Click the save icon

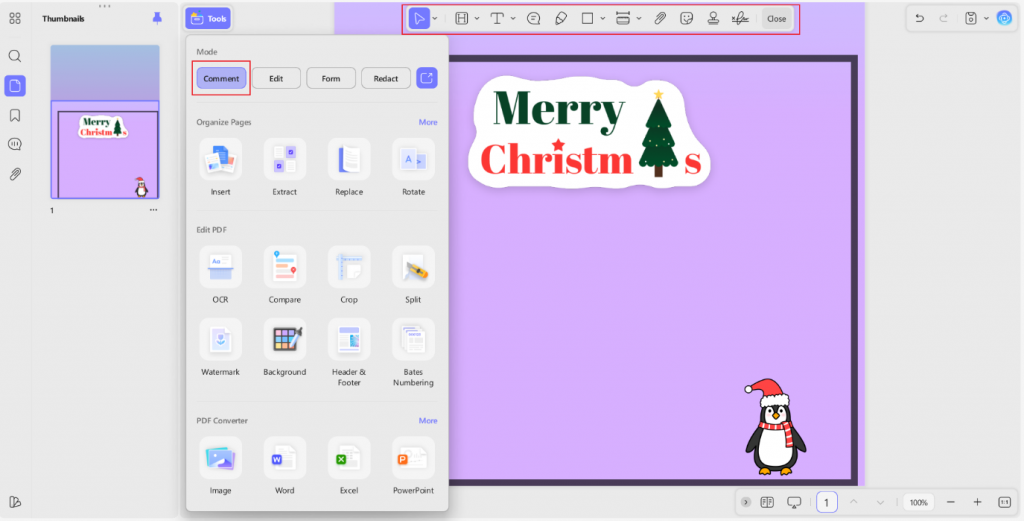coord(971,18)
